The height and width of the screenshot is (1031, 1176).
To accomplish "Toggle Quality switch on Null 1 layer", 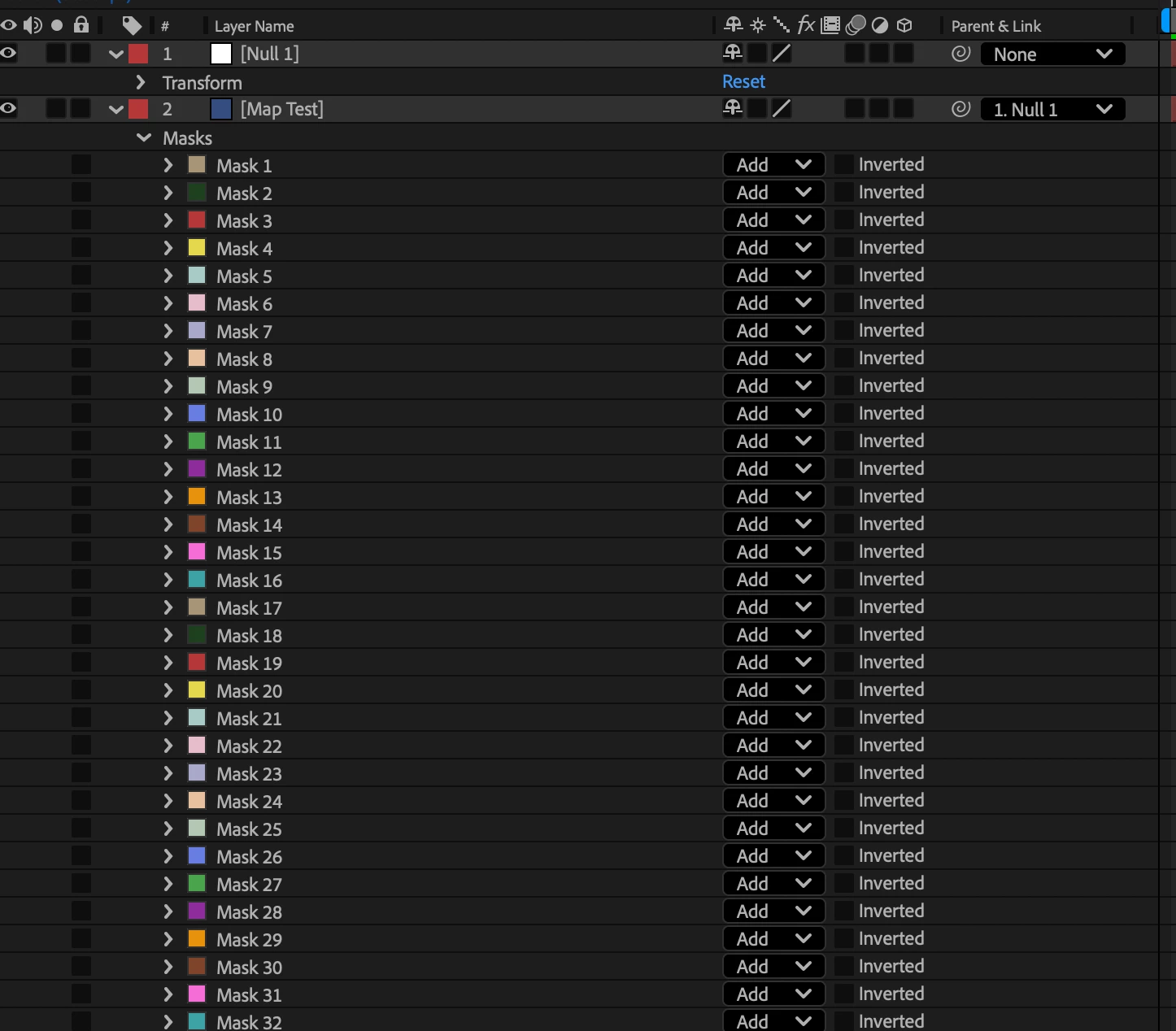I will click(782, 54).
